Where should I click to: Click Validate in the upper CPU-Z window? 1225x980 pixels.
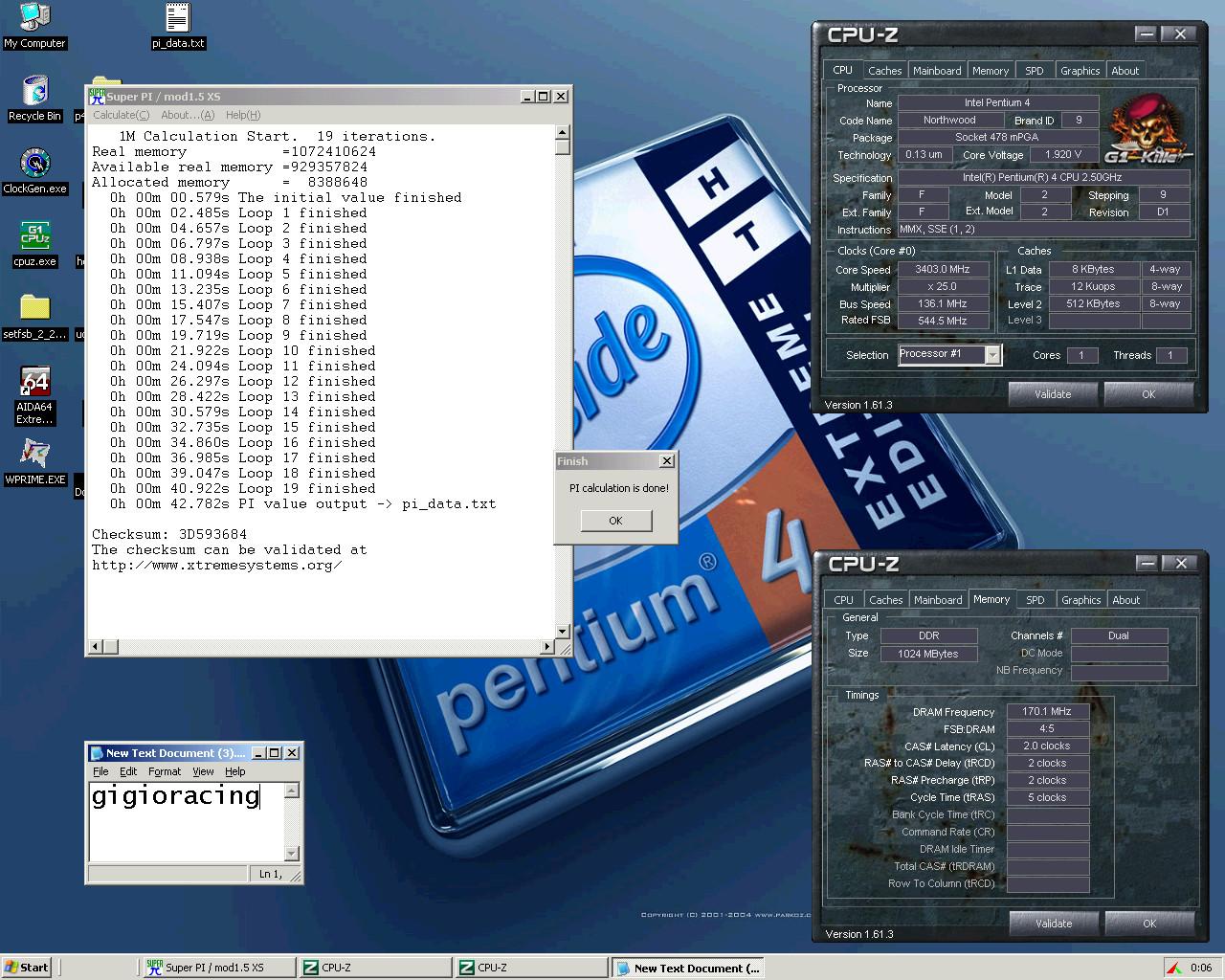[x=1053, y=394]
